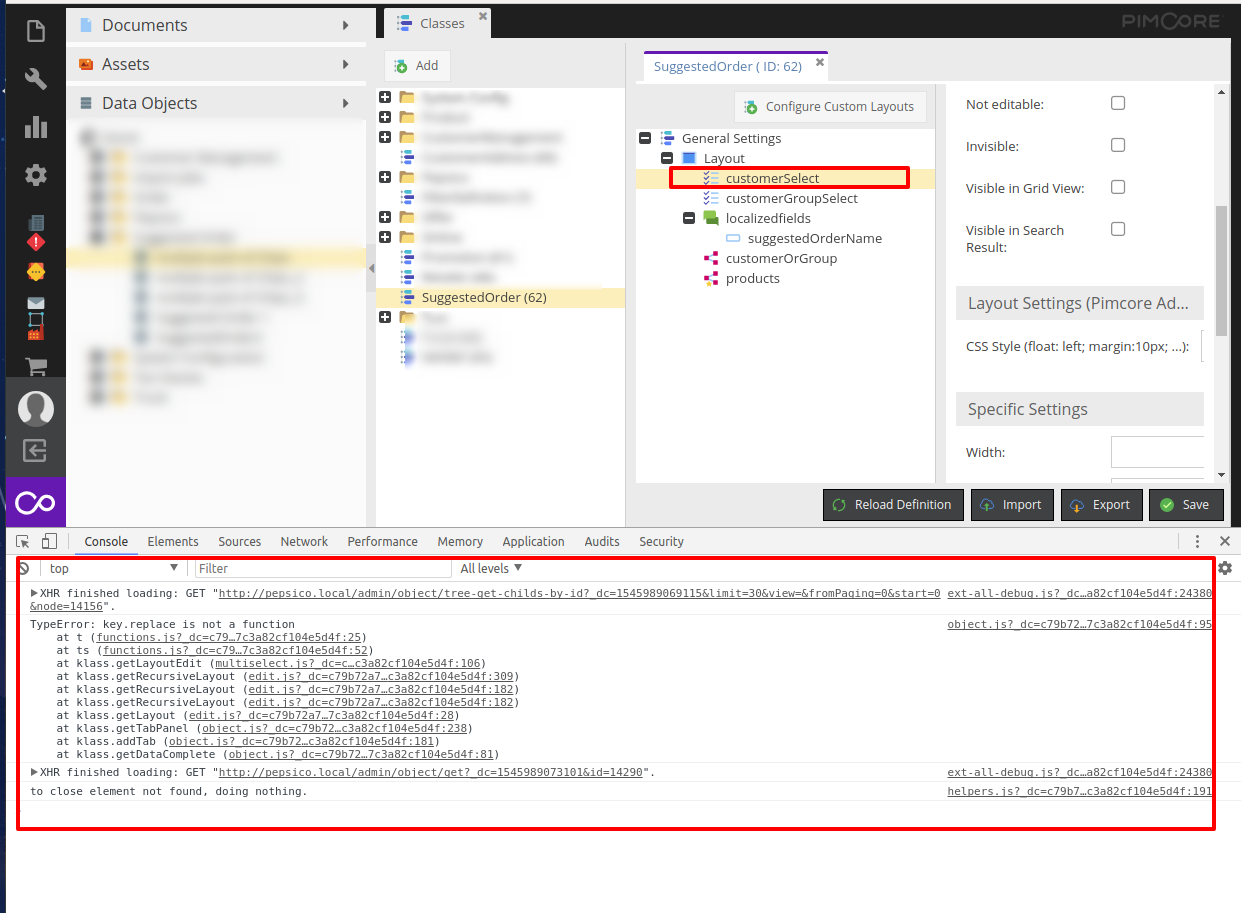The width and height of the screenshot is (1241, 913).
Task: Open Reports via the bar chart icon
Action: pyautogui.click(x=35, y=127)
